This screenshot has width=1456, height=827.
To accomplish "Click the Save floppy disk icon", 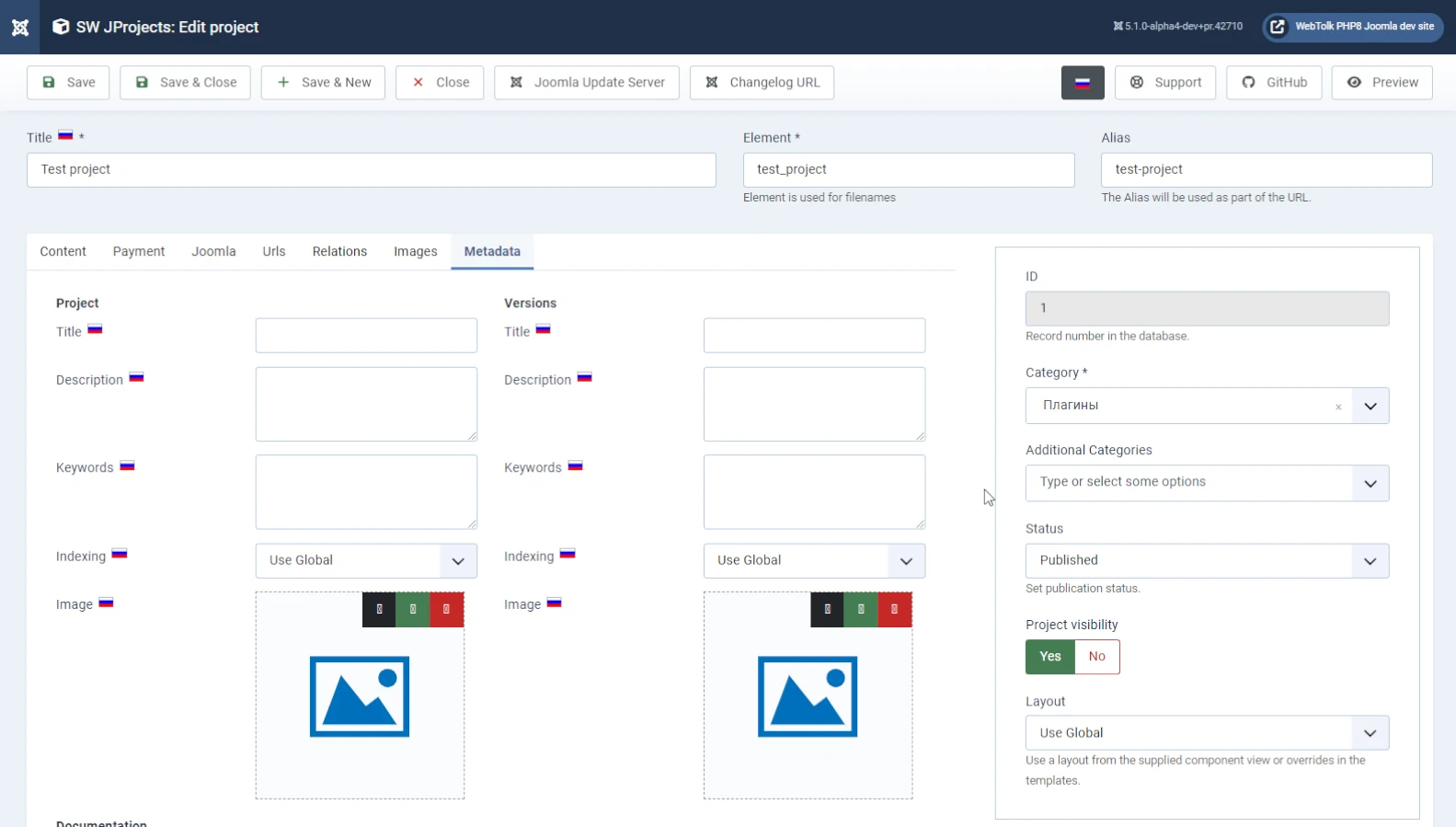I will coord(49,82).
